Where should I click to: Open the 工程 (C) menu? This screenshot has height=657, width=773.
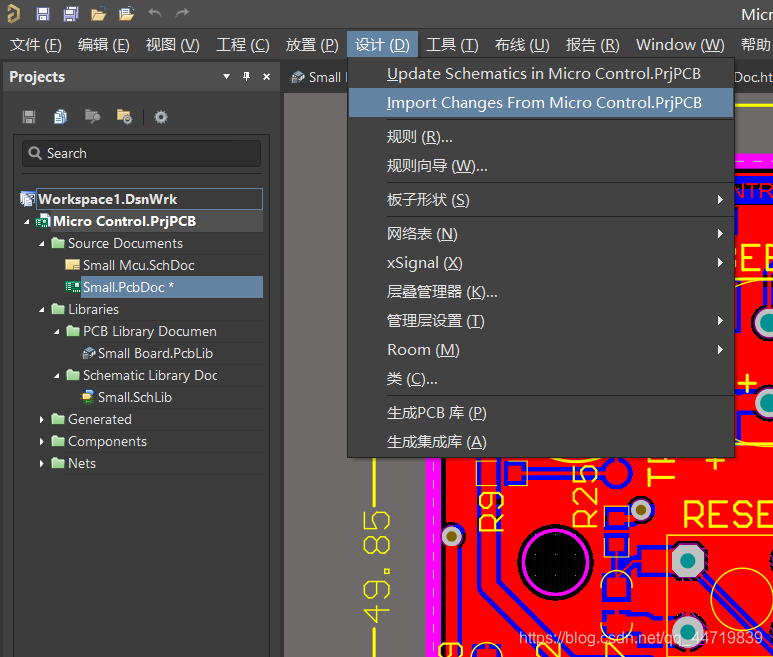pyautogui.click(x=243, y=45)
